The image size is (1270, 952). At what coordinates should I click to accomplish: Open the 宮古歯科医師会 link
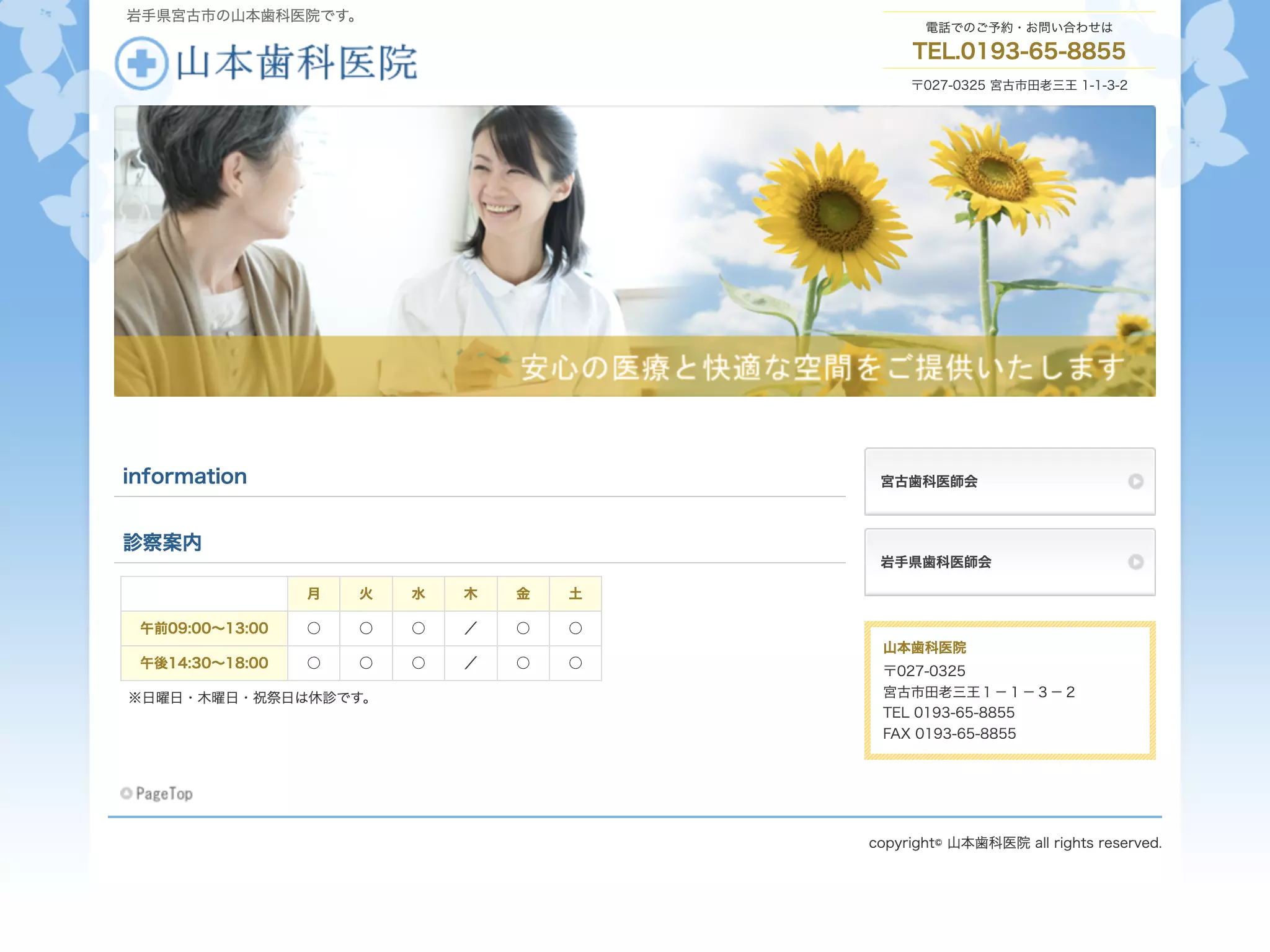[x=1010, y=482]
